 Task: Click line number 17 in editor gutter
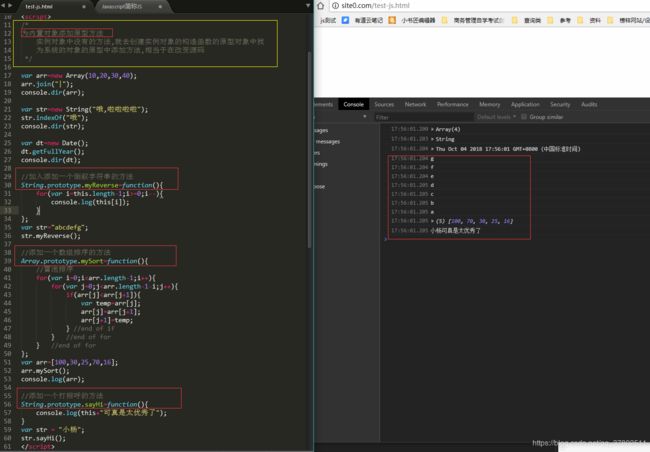point(7,75)
